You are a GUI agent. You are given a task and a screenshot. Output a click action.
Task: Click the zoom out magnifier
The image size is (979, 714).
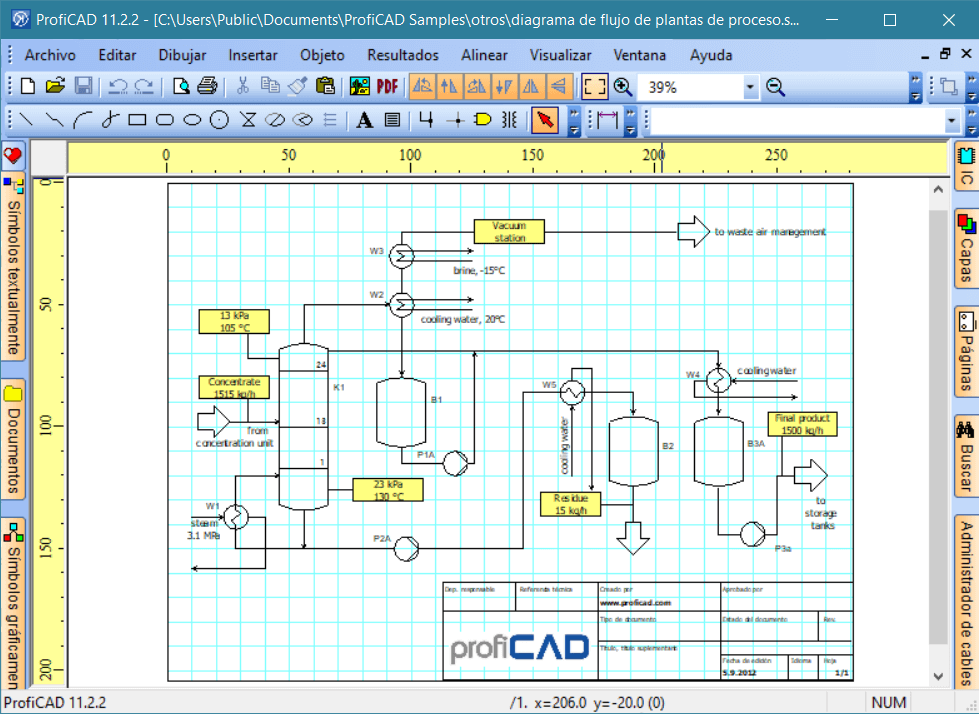[x=775, y=87]
